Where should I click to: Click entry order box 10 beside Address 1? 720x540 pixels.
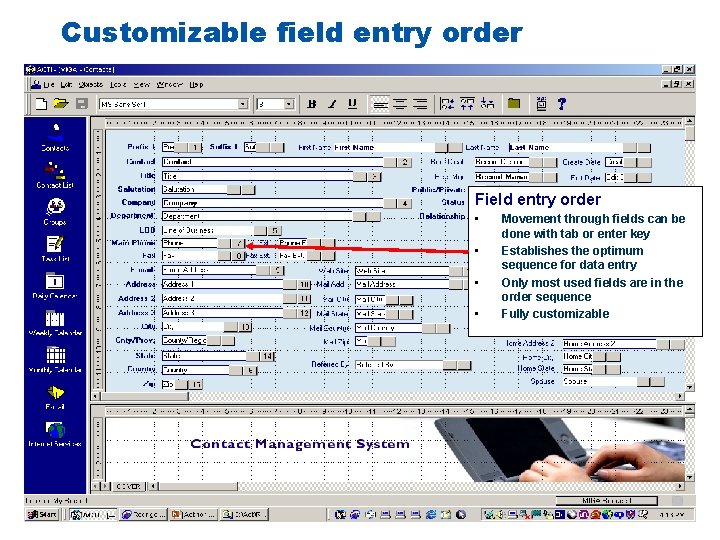tap(304, 285)
